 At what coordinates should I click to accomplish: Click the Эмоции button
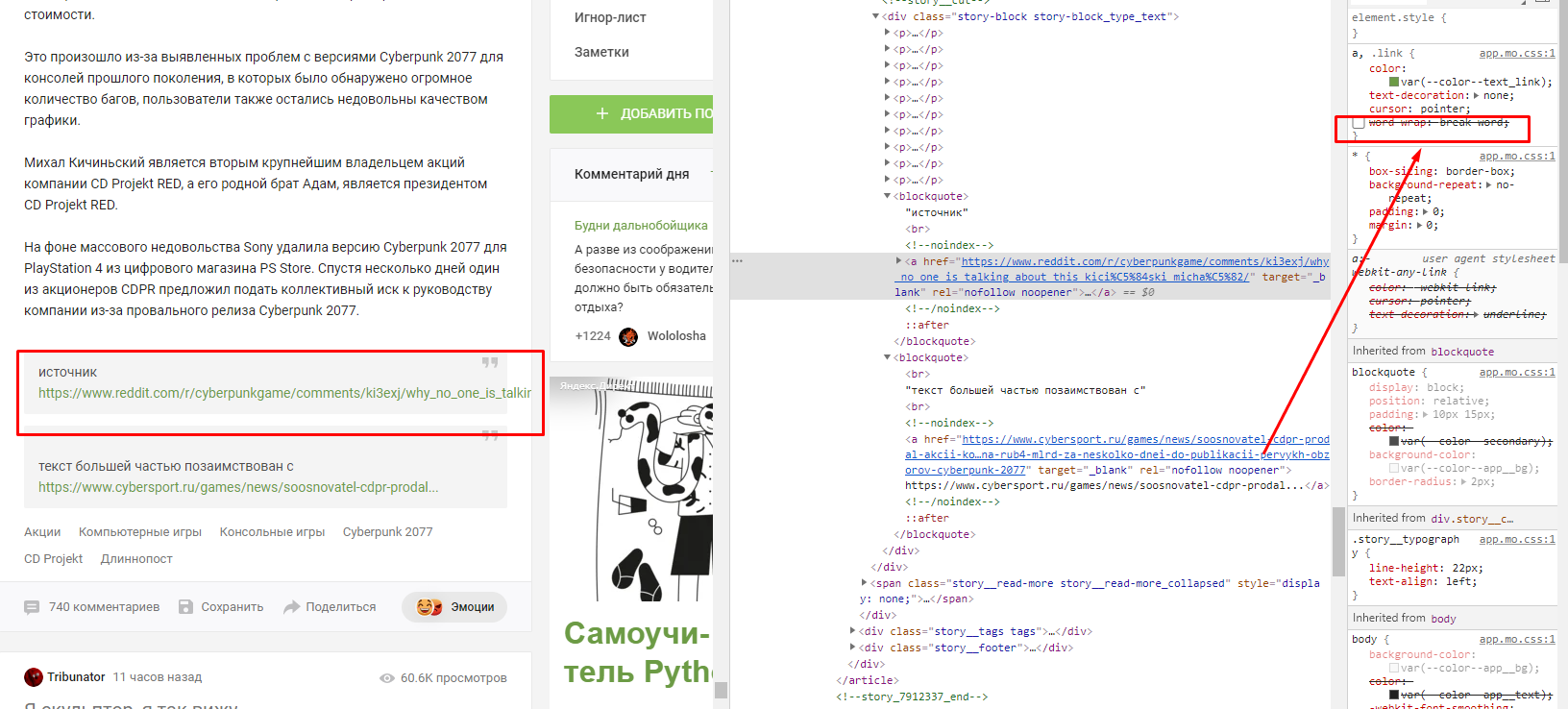[x=454, y=607]
